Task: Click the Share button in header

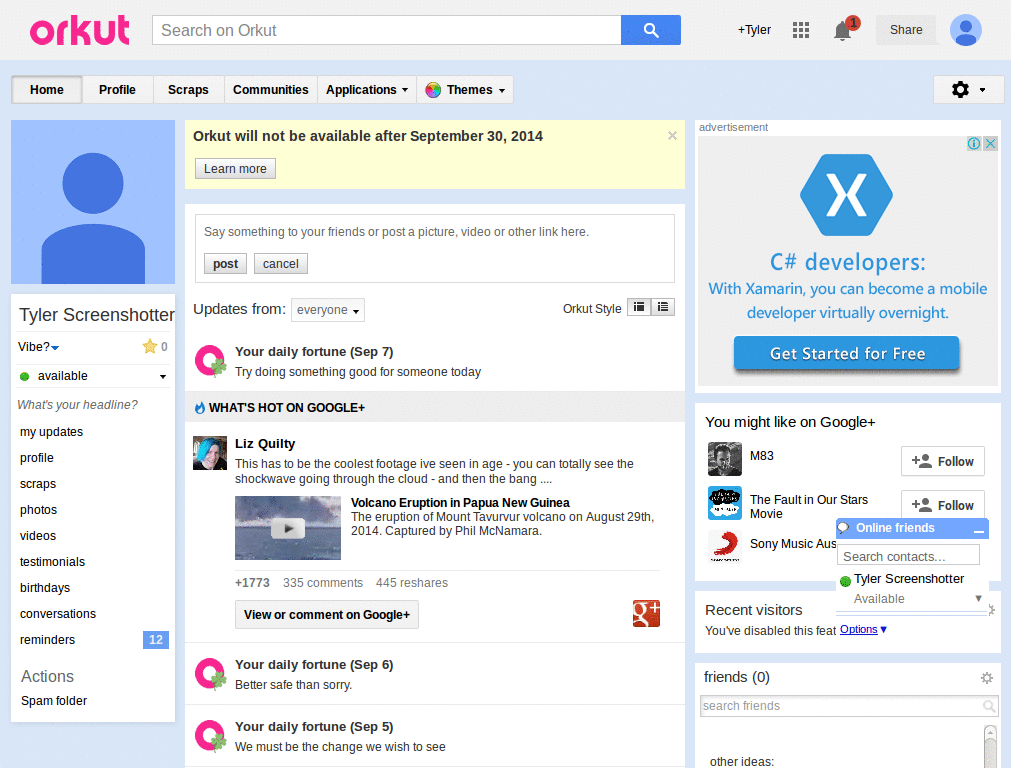Action: tap(906, 30)
